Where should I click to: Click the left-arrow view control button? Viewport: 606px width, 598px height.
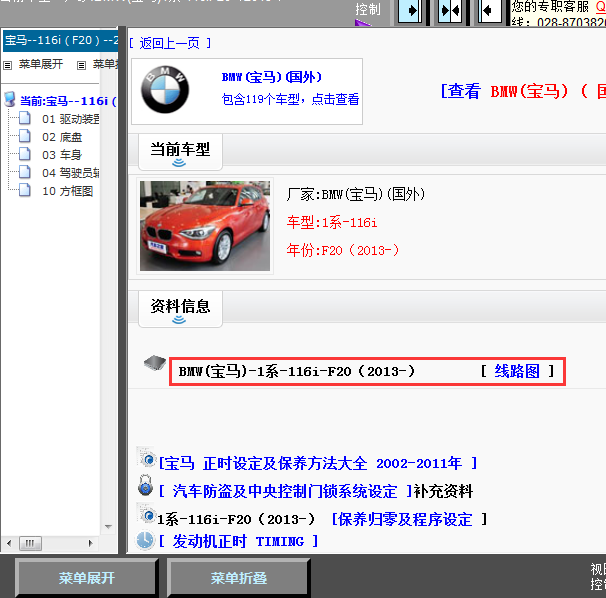(490, 10)
